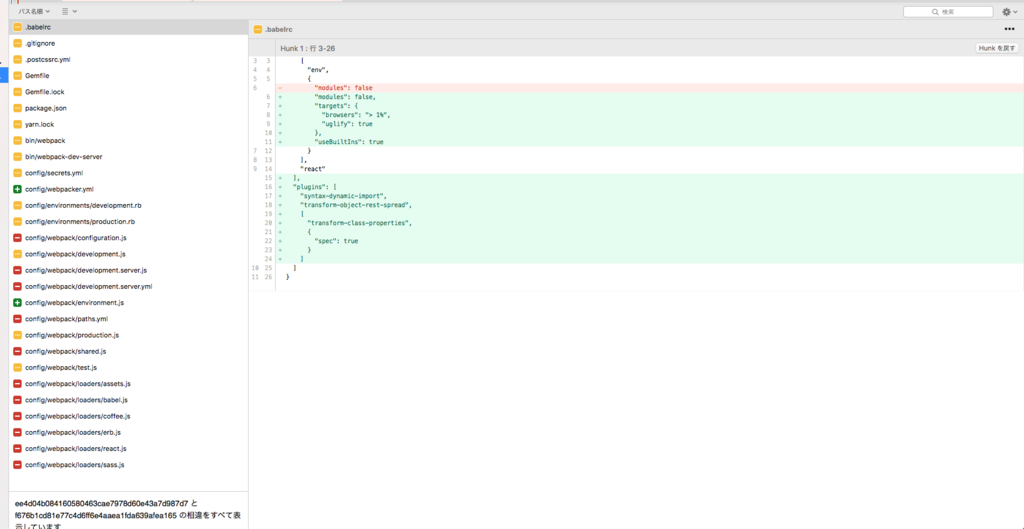
Task: Select package.json file name
Action: (46, 108)
